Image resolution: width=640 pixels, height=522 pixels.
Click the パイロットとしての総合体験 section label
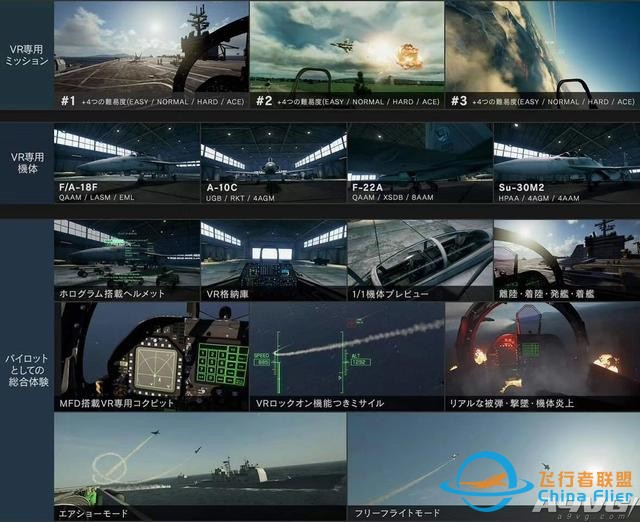(27, 370)
